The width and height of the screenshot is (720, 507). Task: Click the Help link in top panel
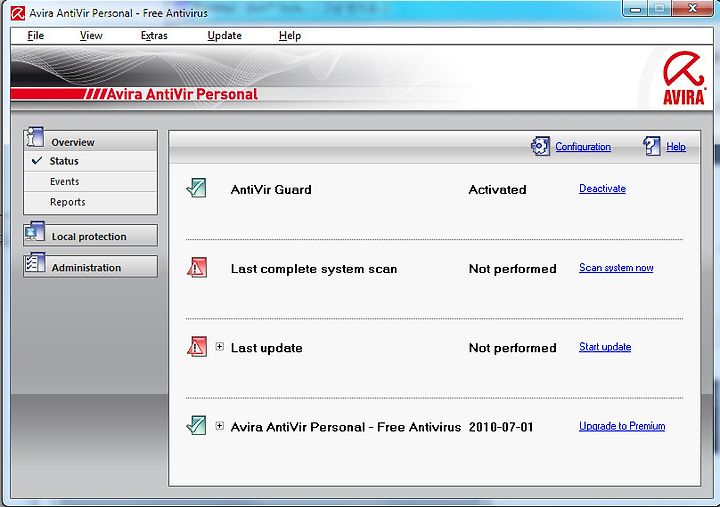pyautogui.click(x=676, y=146)
